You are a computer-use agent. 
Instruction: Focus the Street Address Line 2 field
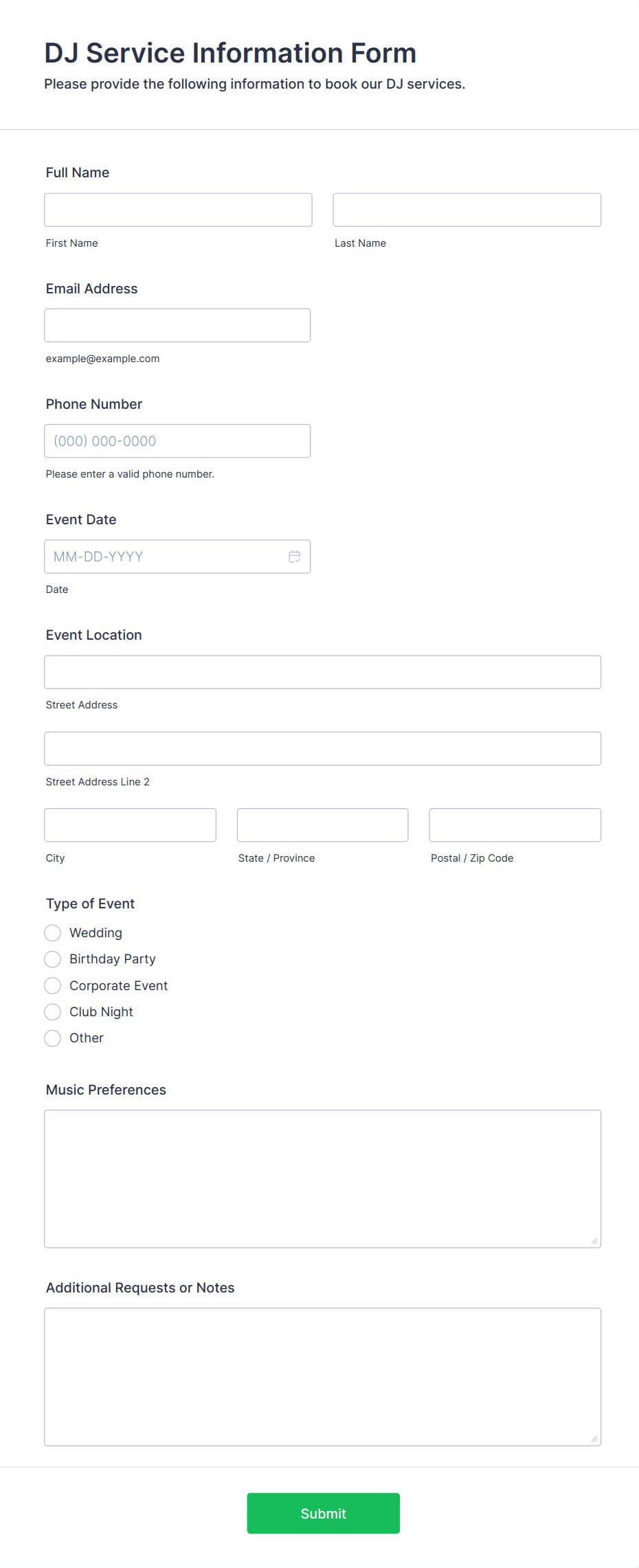(x=323, y=748)
